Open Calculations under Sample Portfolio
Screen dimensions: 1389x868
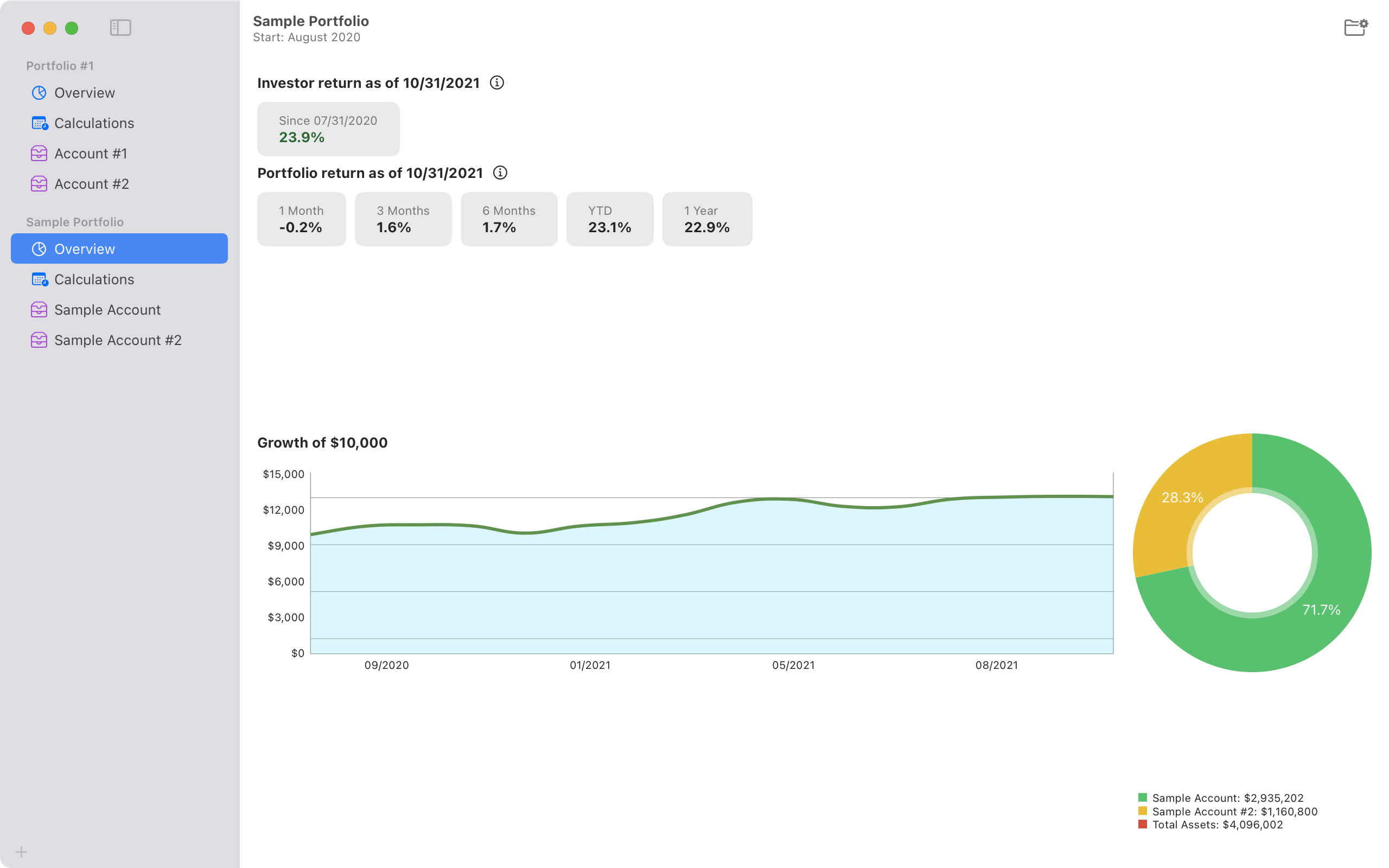[x=94, y=279]
